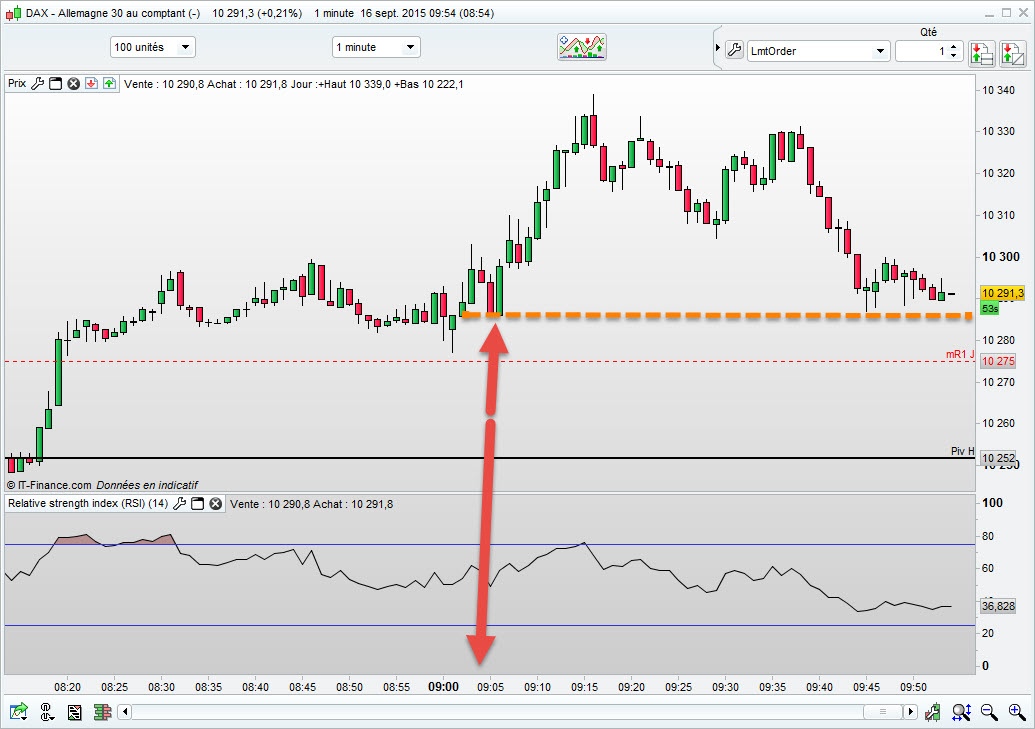Click the Piv H 10 252 price label
This screenshot has height=729, width=1035.
pyautogui.click(x=997, y=458)
